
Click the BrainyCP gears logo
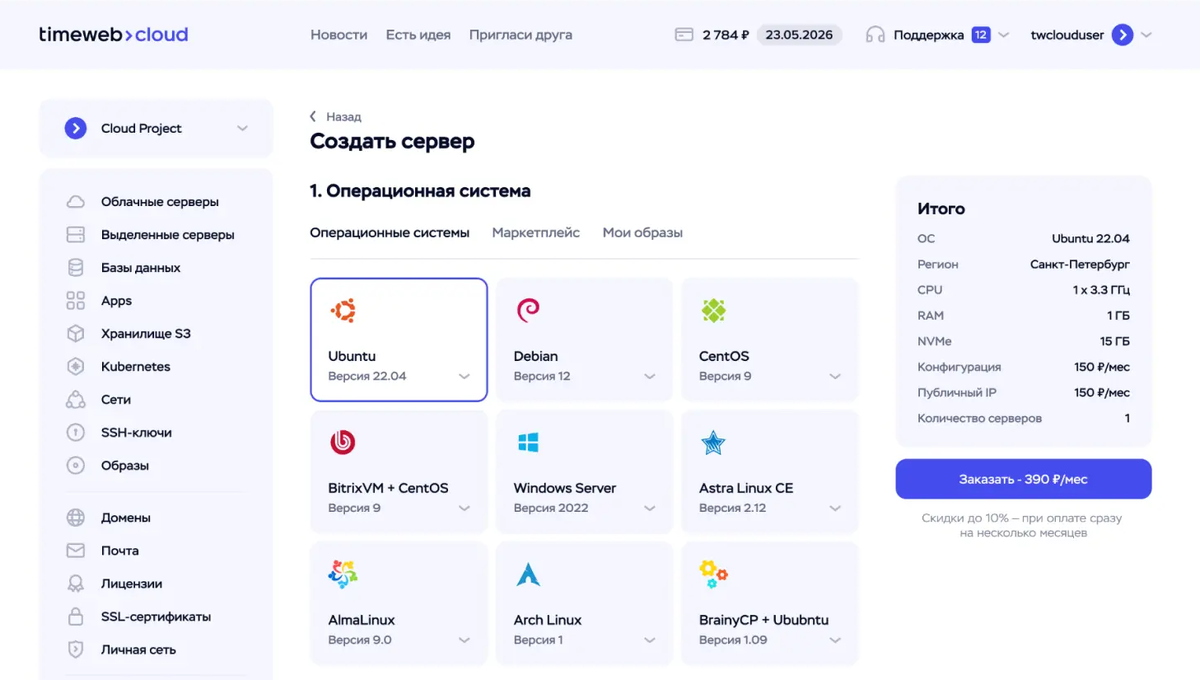pos(714,574)
